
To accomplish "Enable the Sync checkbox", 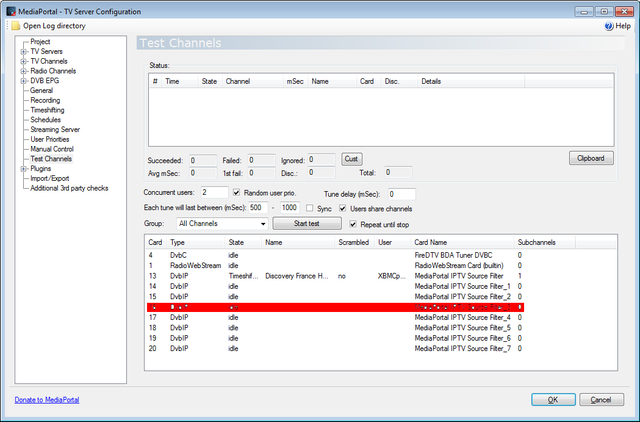I will click(310, 208).
